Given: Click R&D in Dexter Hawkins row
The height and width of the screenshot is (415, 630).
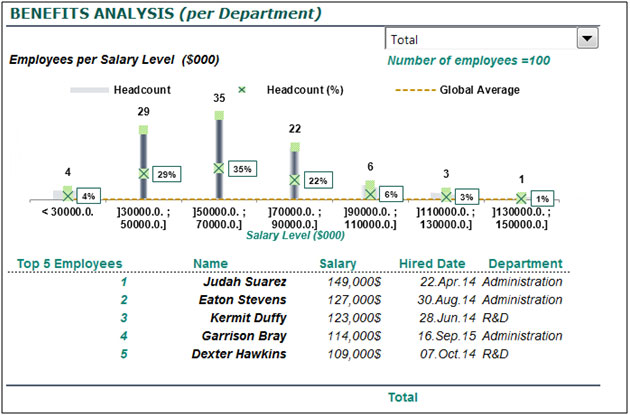Looking at the screenshot, I should [495, 354].
